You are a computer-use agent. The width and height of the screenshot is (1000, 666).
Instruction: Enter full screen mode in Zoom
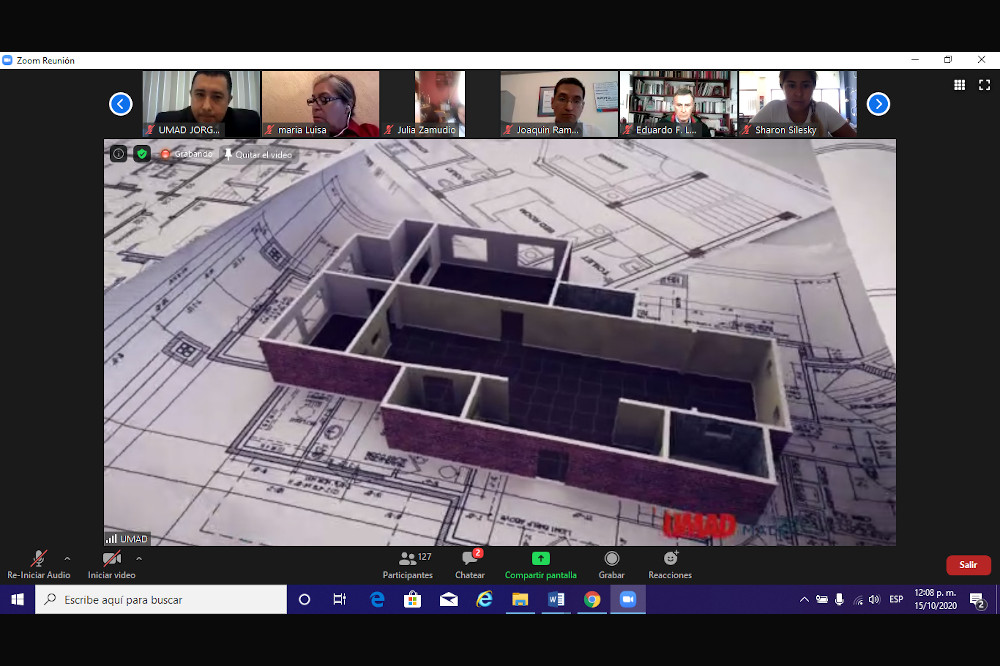pos(984,86)
